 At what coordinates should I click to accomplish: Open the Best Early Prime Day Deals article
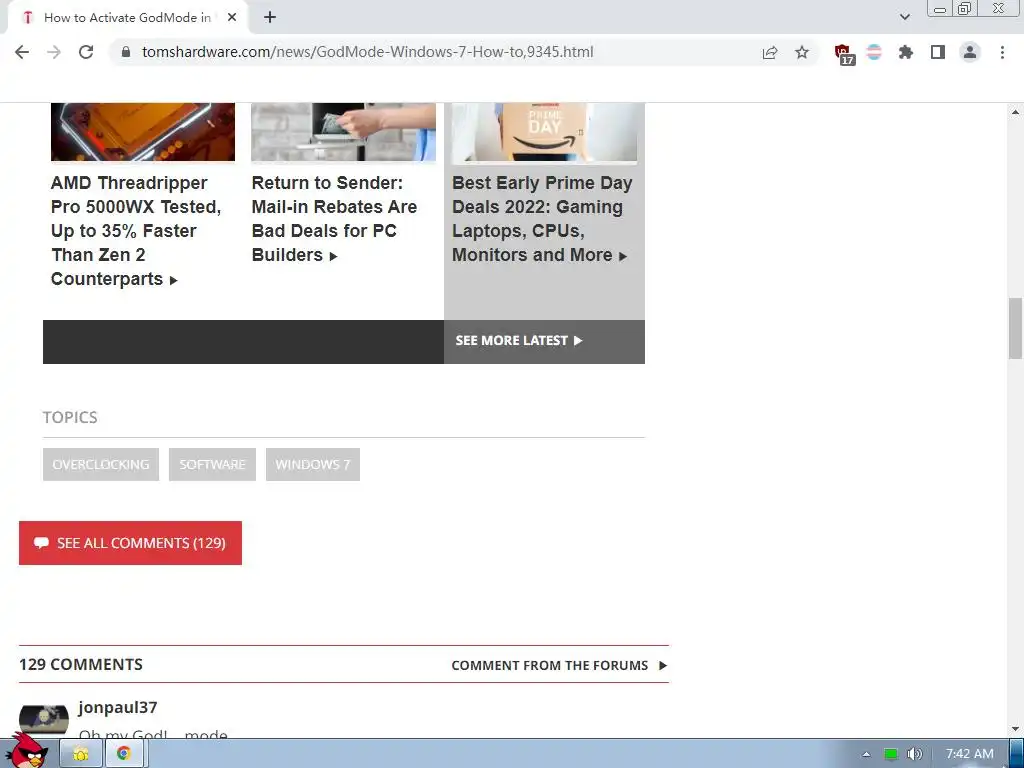542,219
